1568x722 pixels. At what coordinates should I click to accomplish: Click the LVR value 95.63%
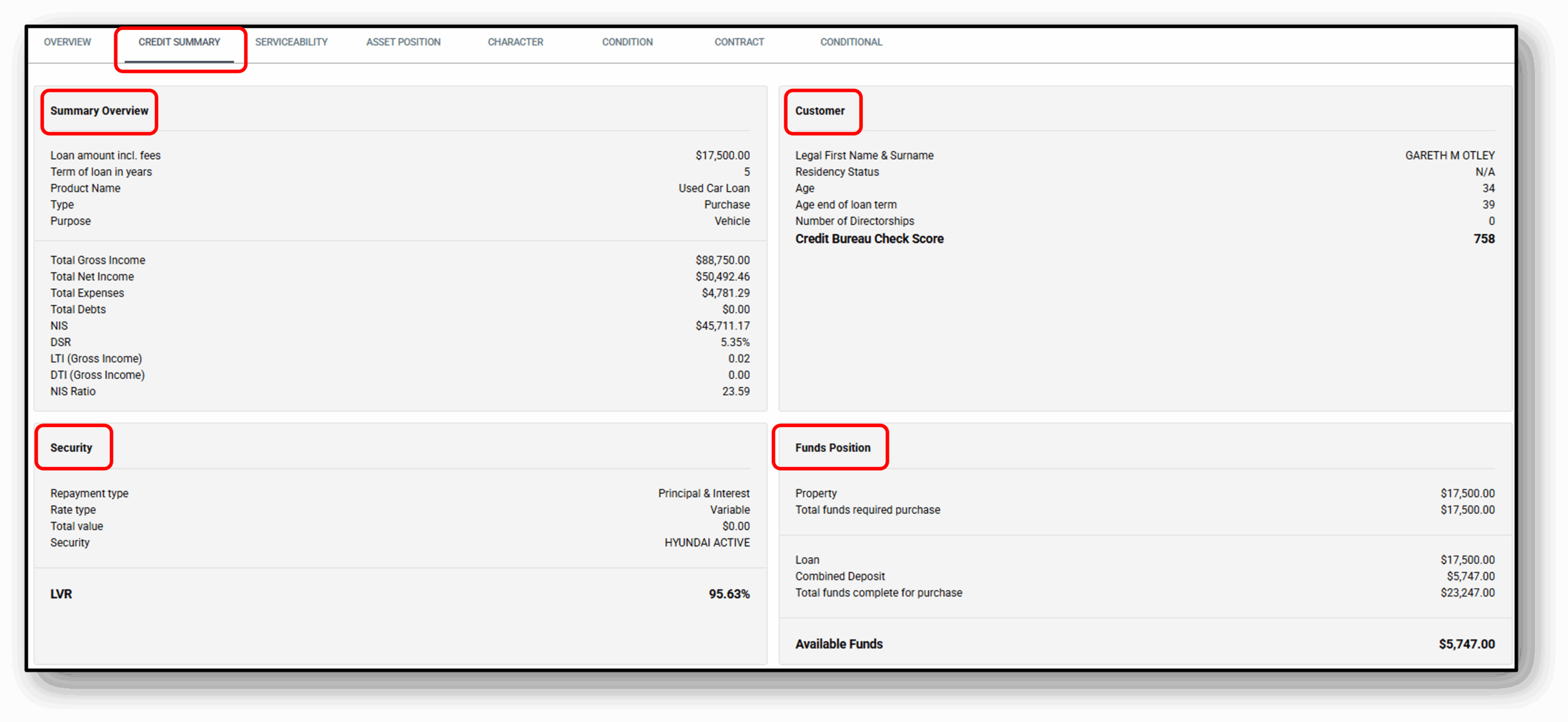(x=729, y=593)
